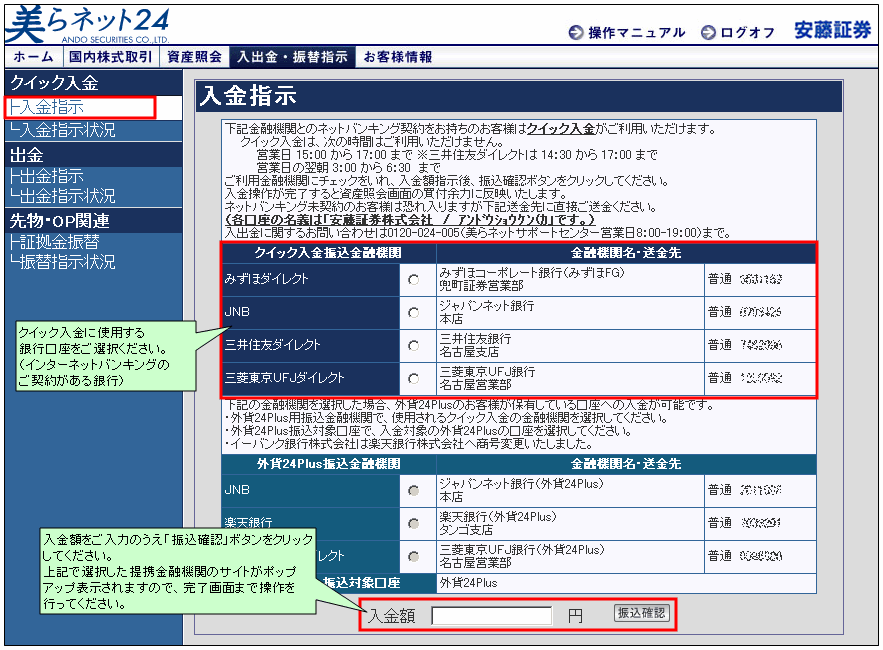
Task: Click the 操作マニュアル link
Action: click(636, 33)
